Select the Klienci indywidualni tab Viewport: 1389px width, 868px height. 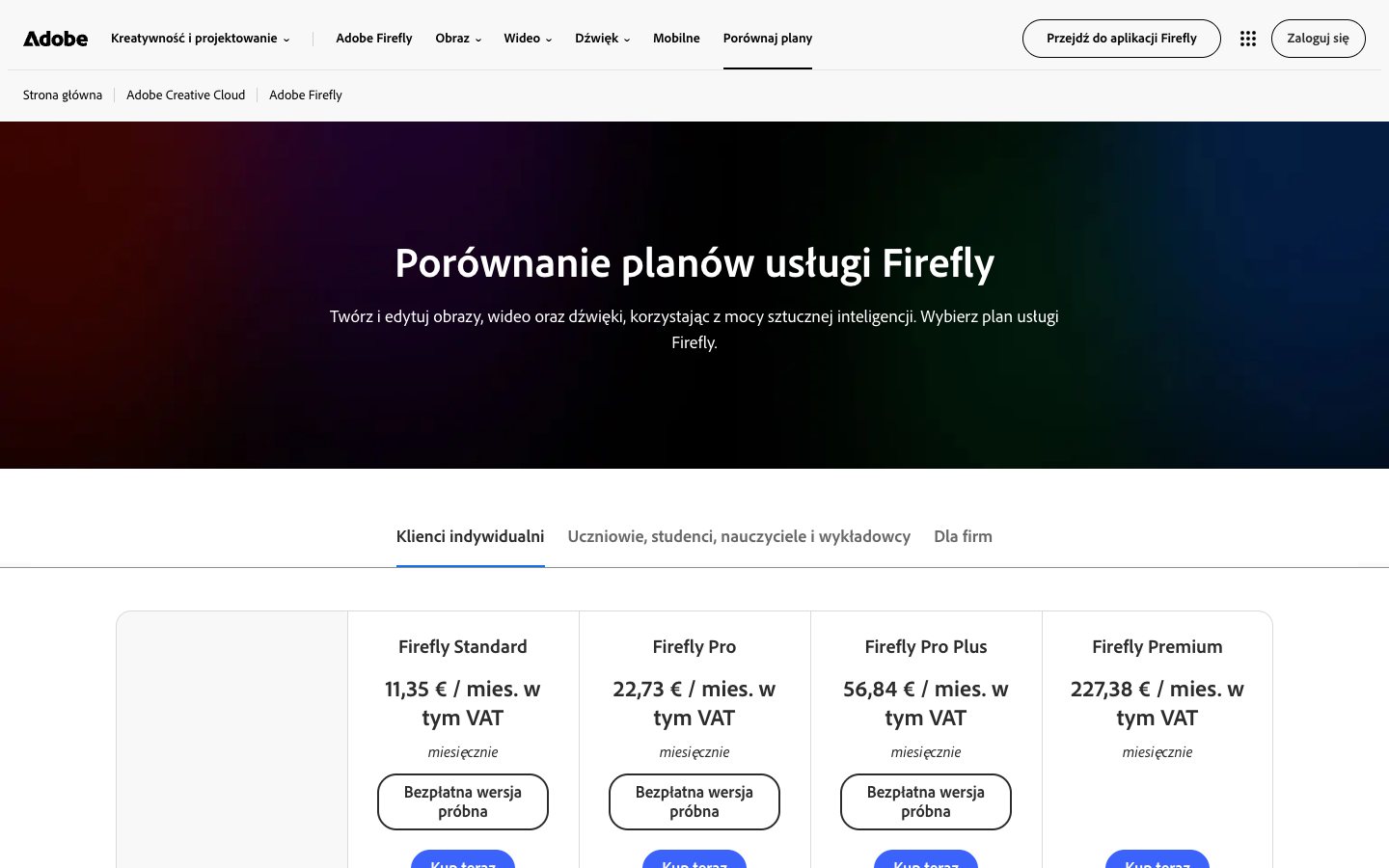coord(471,536)
